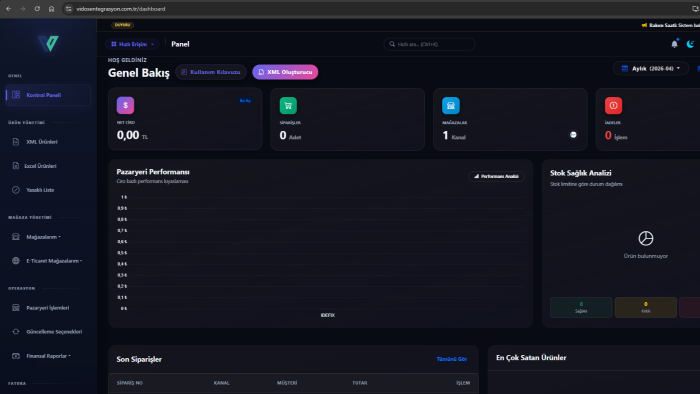The height and width of the screenshot is (394, 700).
Task: Click the browser home icon
Action: click(51, 9)
